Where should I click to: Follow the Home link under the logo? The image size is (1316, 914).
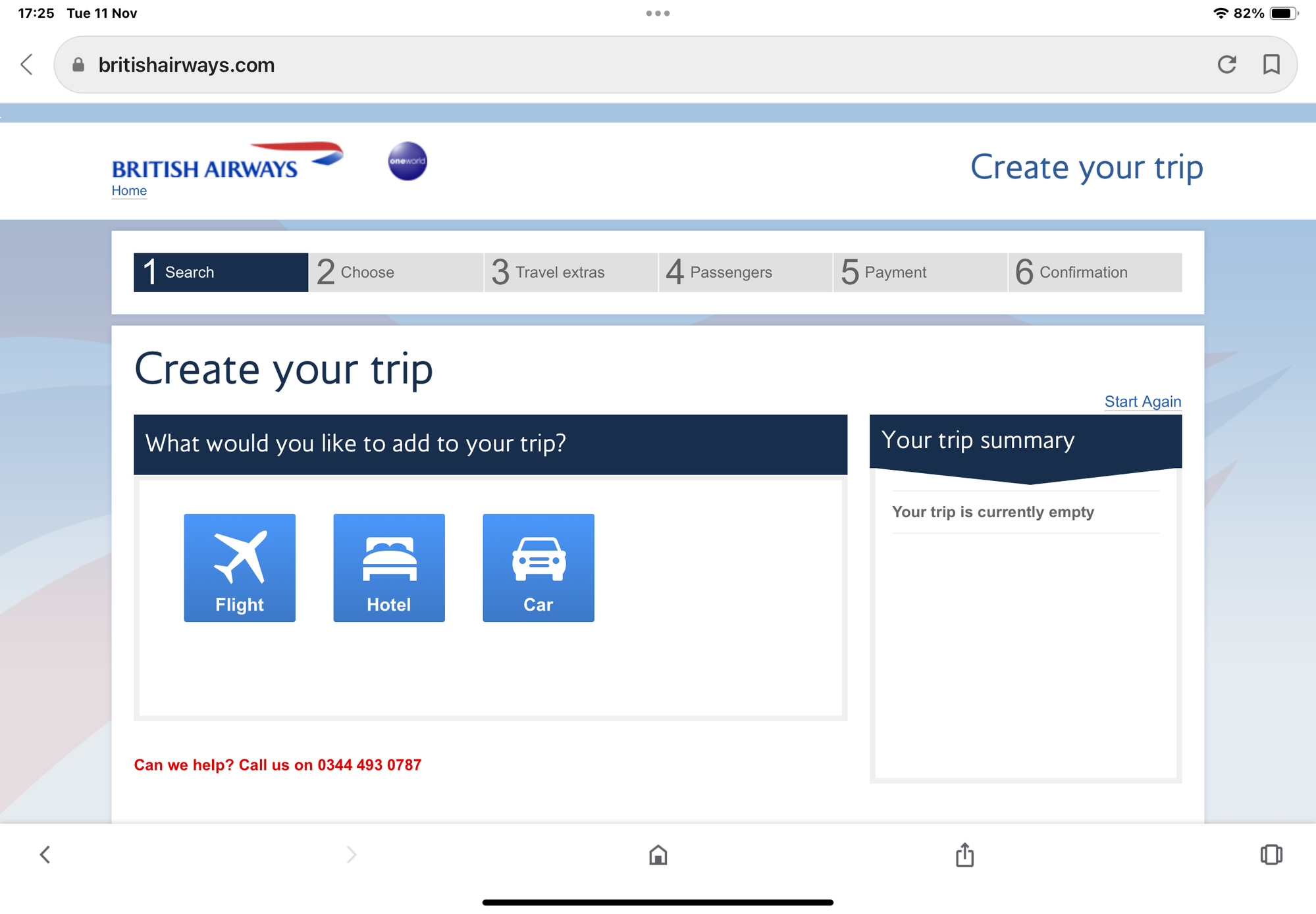(x=129, y=191)
